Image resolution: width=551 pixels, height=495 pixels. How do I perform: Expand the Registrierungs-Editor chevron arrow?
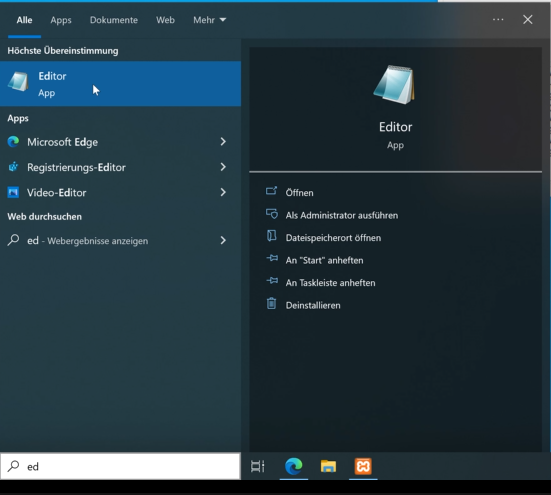[223, 167]
